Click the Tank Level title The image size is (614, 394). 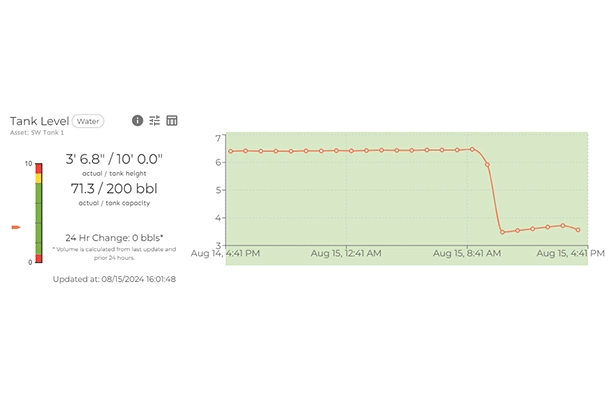tap(40, 121)
